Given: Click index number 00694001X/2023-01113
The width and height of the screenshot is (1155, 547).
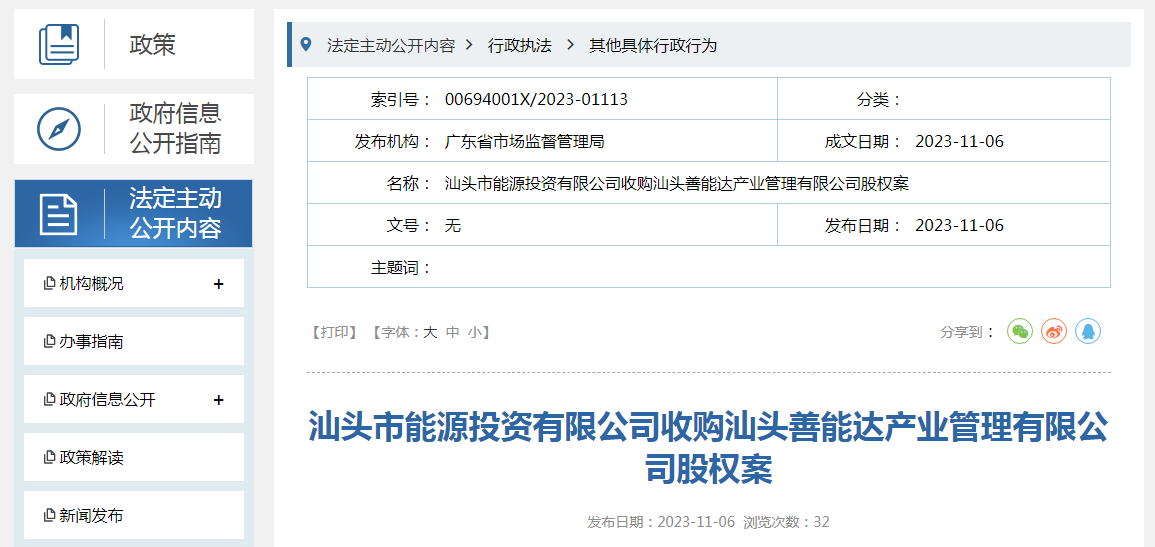Looking at the screenshot, I should click(536, 99).
